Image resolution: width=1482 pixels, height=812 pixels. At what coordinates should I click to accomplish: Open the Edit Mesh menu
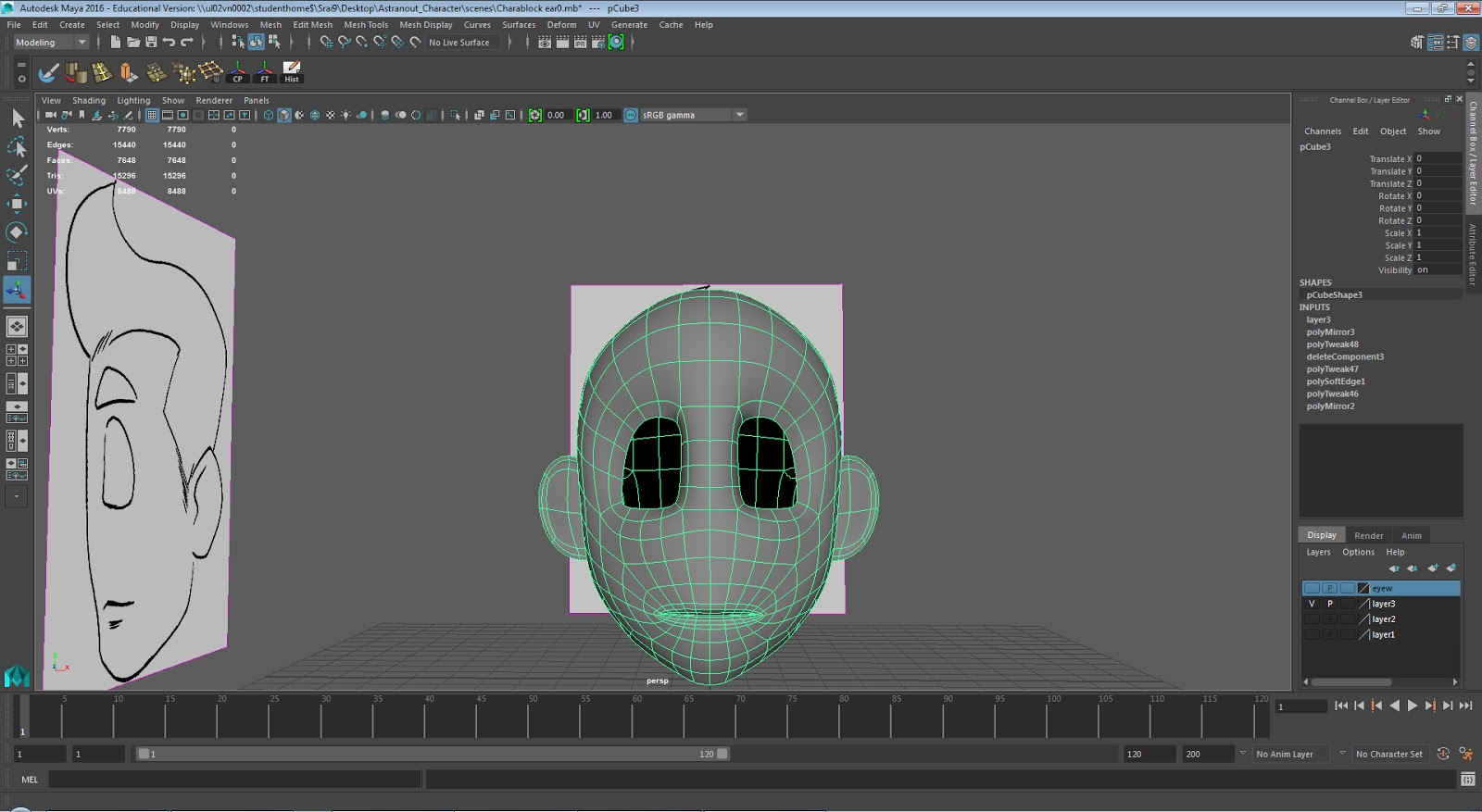pos(312,25)
